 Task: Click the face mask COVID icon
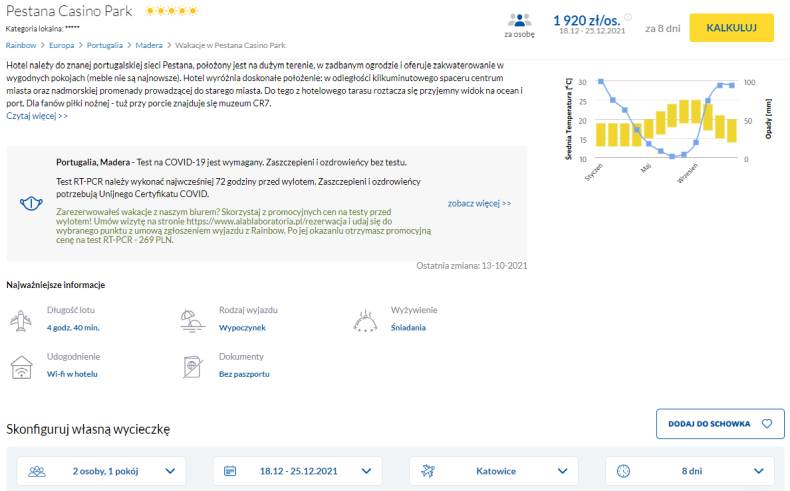coord(31,203)
